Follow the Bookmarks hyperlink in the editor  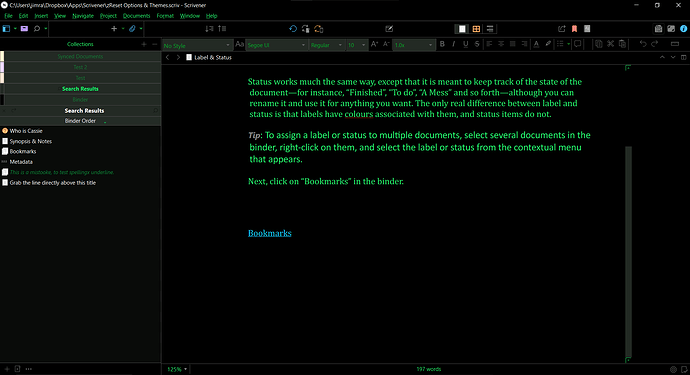tap(269, 233)
